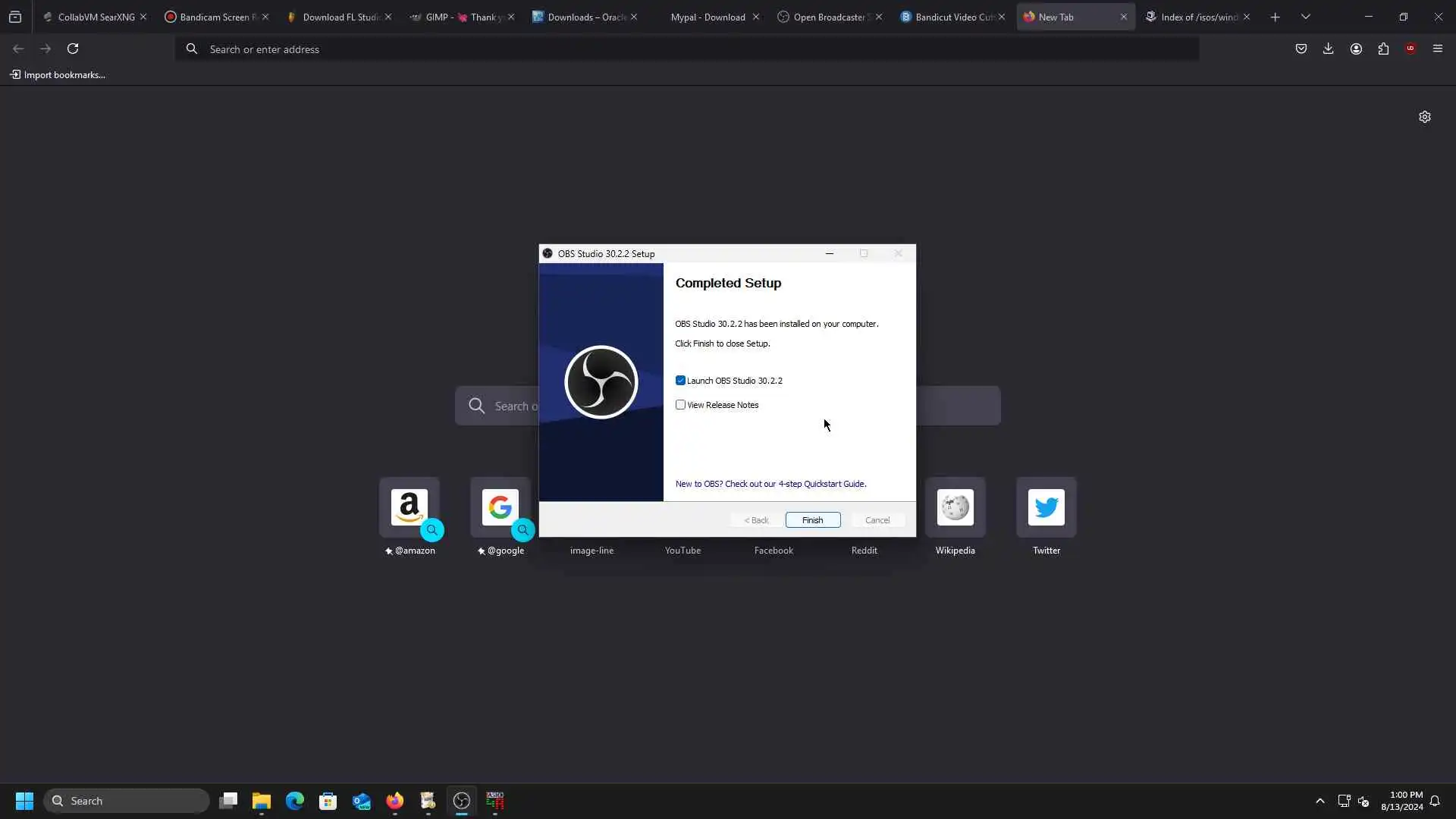Open the Firefox downloads panel icon
This screenshot has height=819, width=1456.
pyautogui.click(x=1328, y=49)
